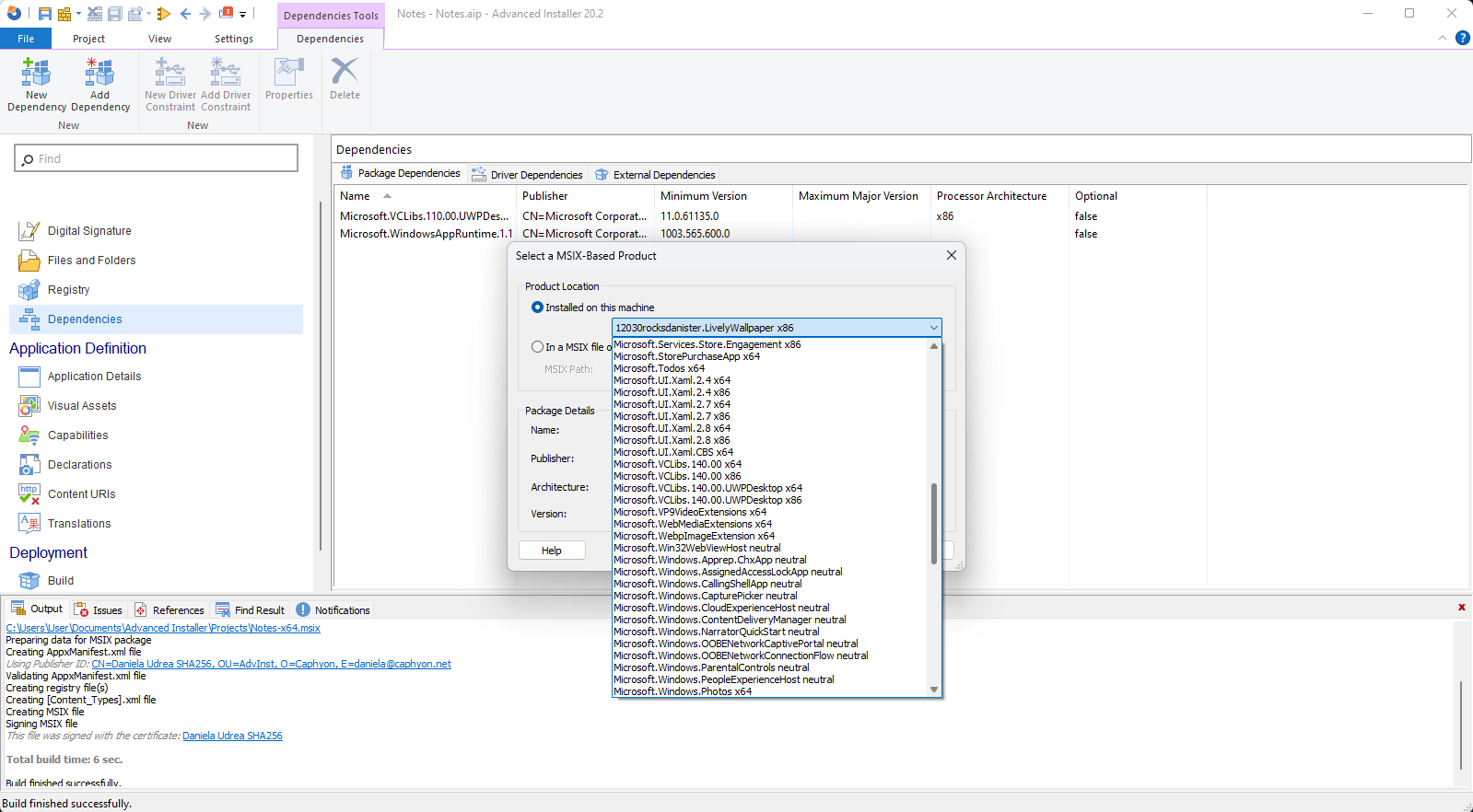Click the output panel vertical scrollbar

[x=1461, y=724]
